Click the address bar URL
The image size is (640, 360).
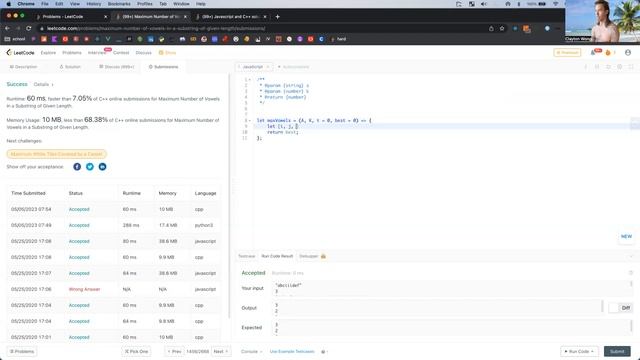(156, 29)
